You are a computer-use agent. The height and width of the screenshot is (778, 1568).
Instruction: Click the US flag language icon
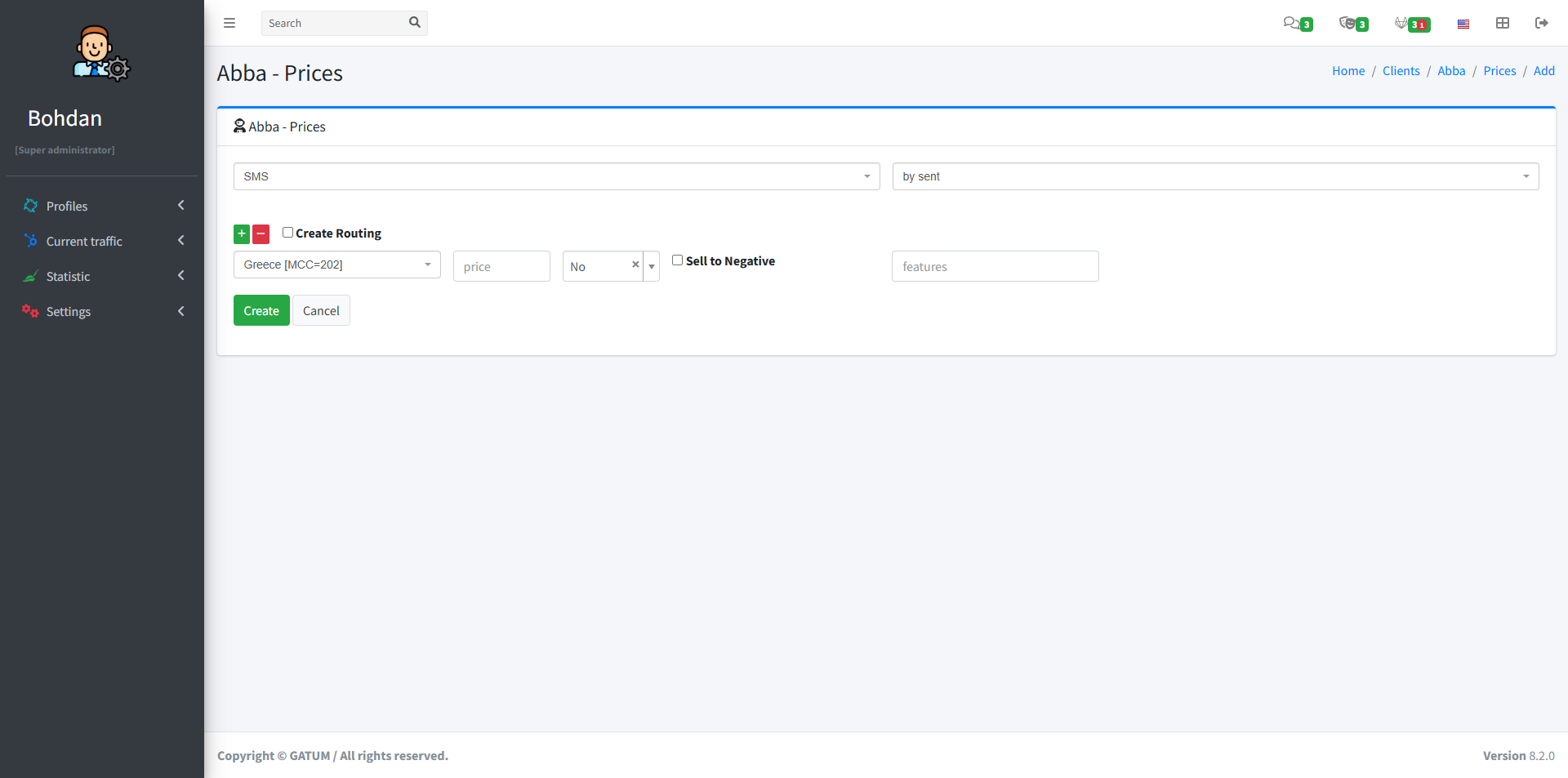point(1463,24)
